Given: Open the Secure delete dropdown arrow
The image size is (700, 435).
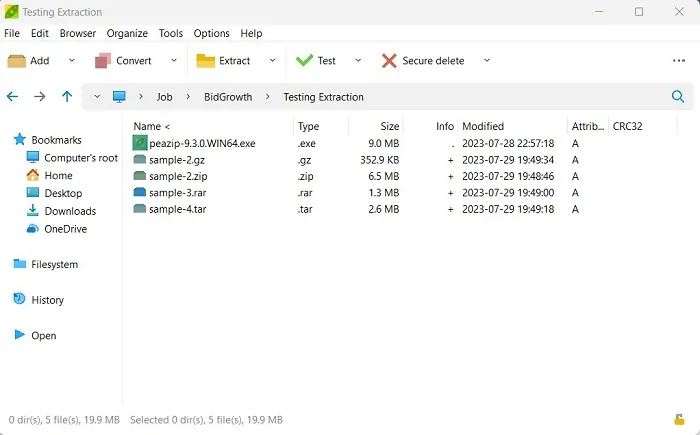Looking at the screenshot, I should pos(487,60).
